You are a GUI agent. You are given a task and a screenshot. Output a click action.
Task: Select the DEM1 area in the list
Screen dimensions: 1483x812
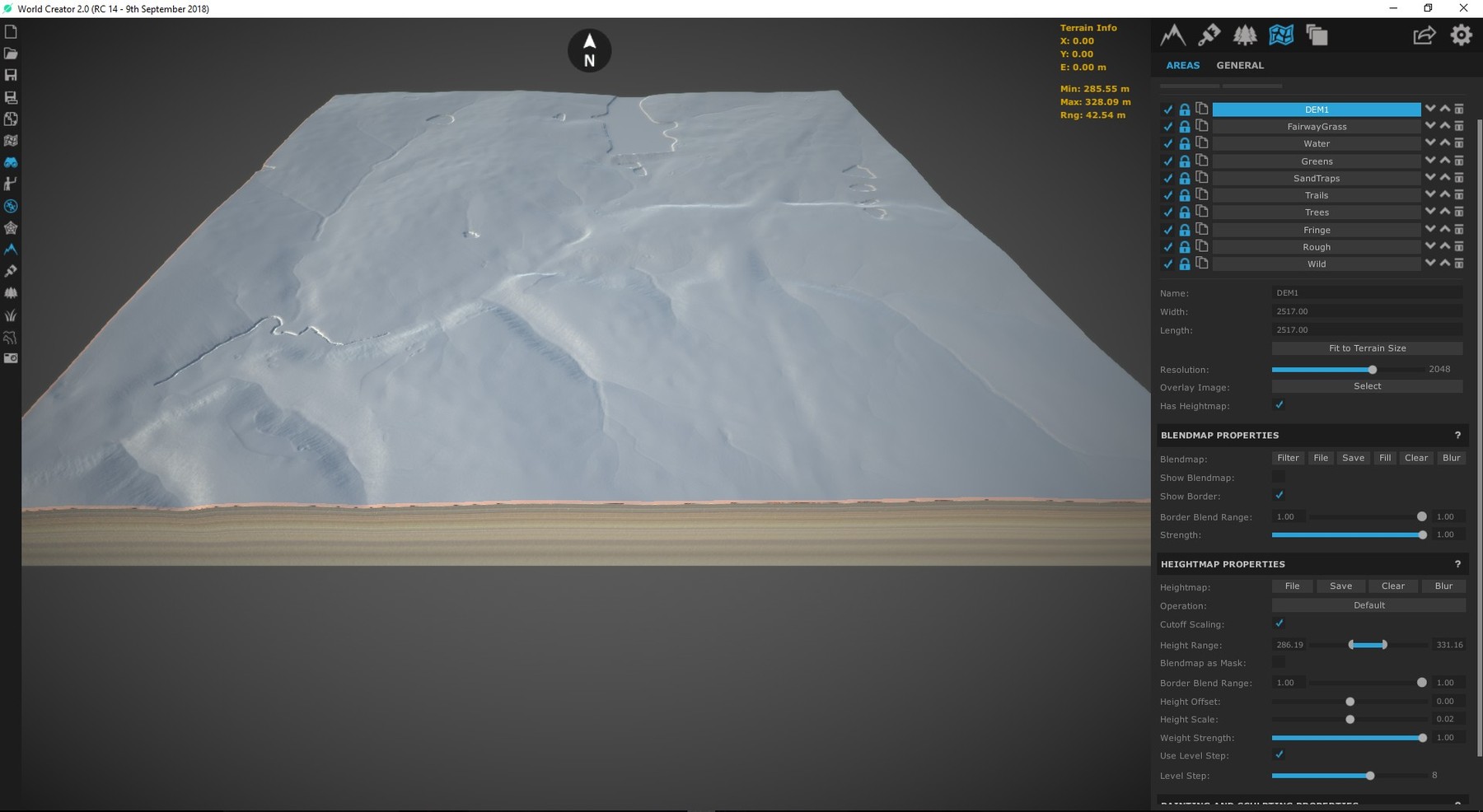click(x=1317, y=110)
